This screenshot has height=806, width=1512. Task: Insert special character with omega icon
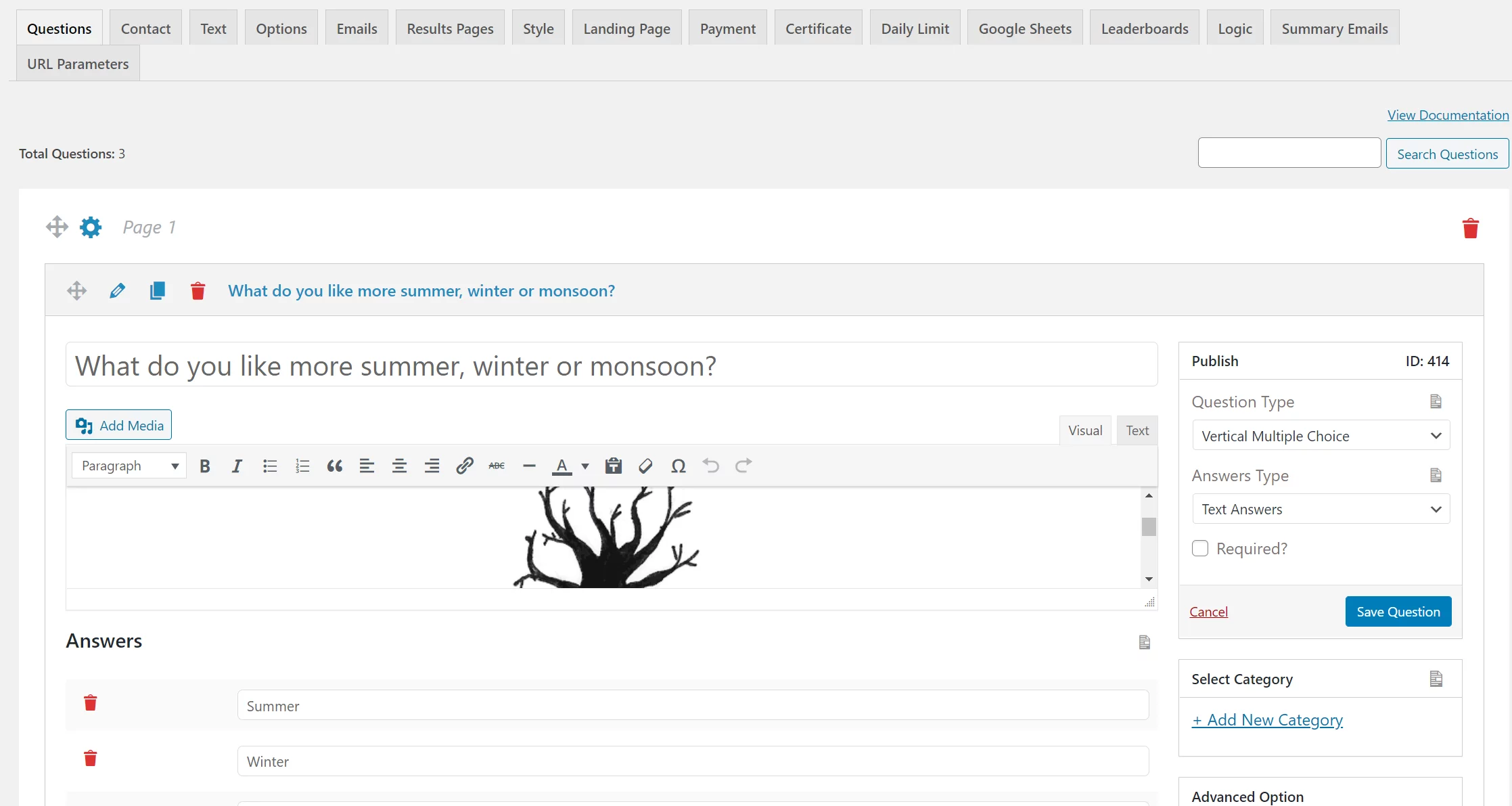(x=678, y=466)
